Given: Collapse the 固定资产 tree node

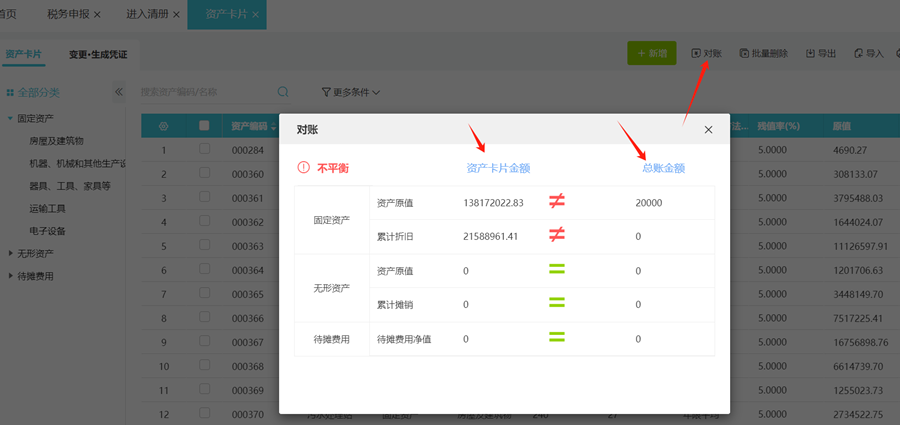Looking at the screenshot, I should coord(10,118).
